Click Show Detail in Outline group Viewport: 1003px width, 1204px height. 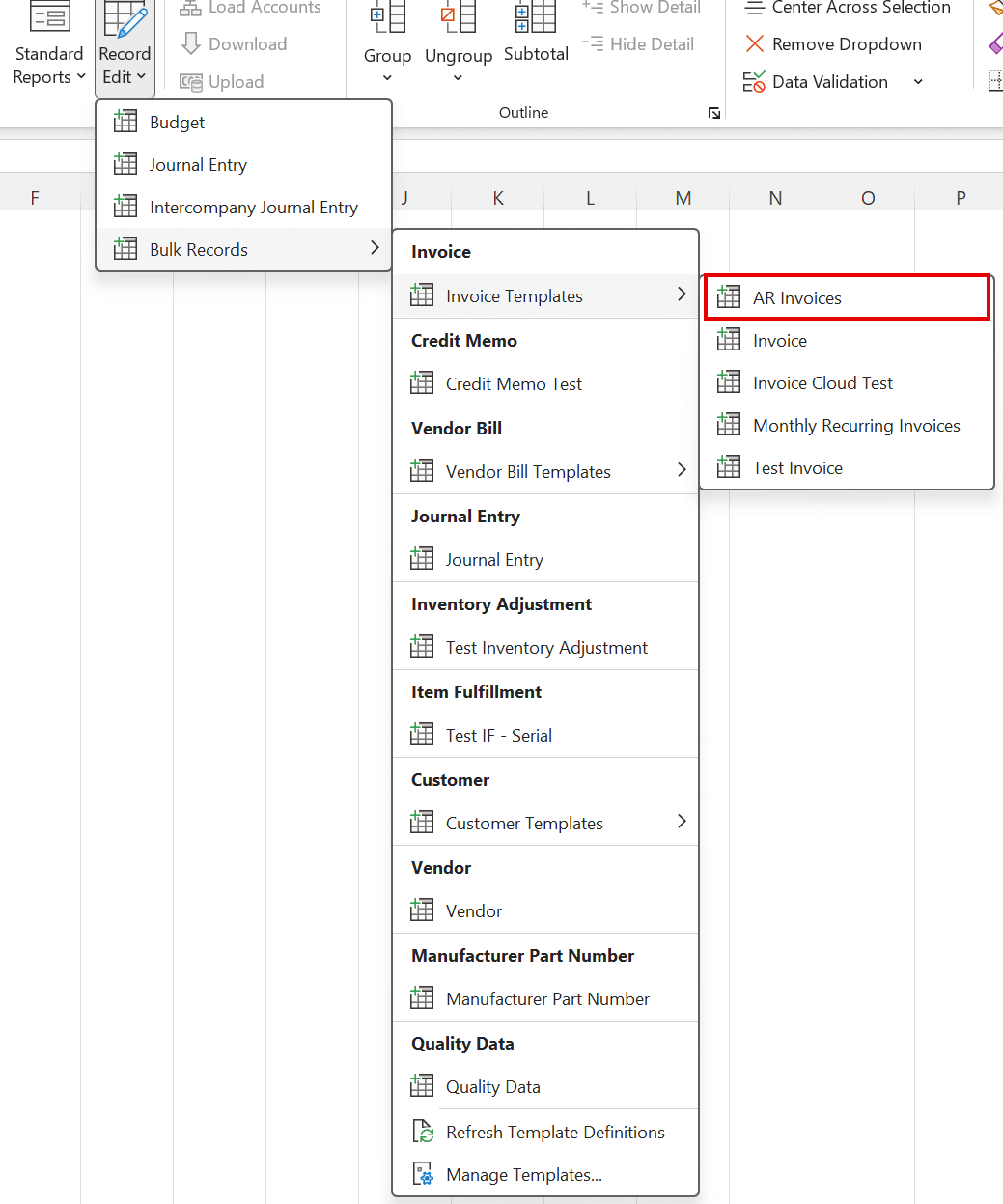pyautogui.click(x=641, y=8)
